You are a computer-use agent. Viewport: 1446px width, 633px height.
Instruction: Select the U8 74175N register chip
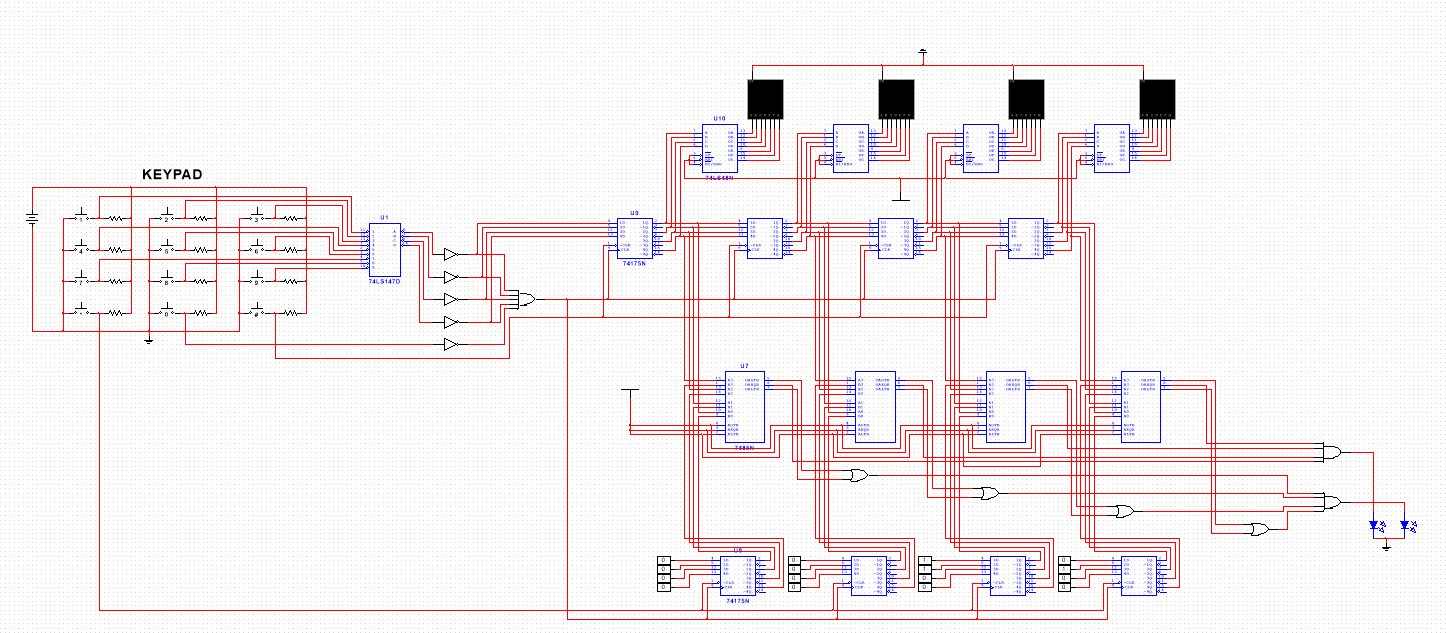[739, 575]
